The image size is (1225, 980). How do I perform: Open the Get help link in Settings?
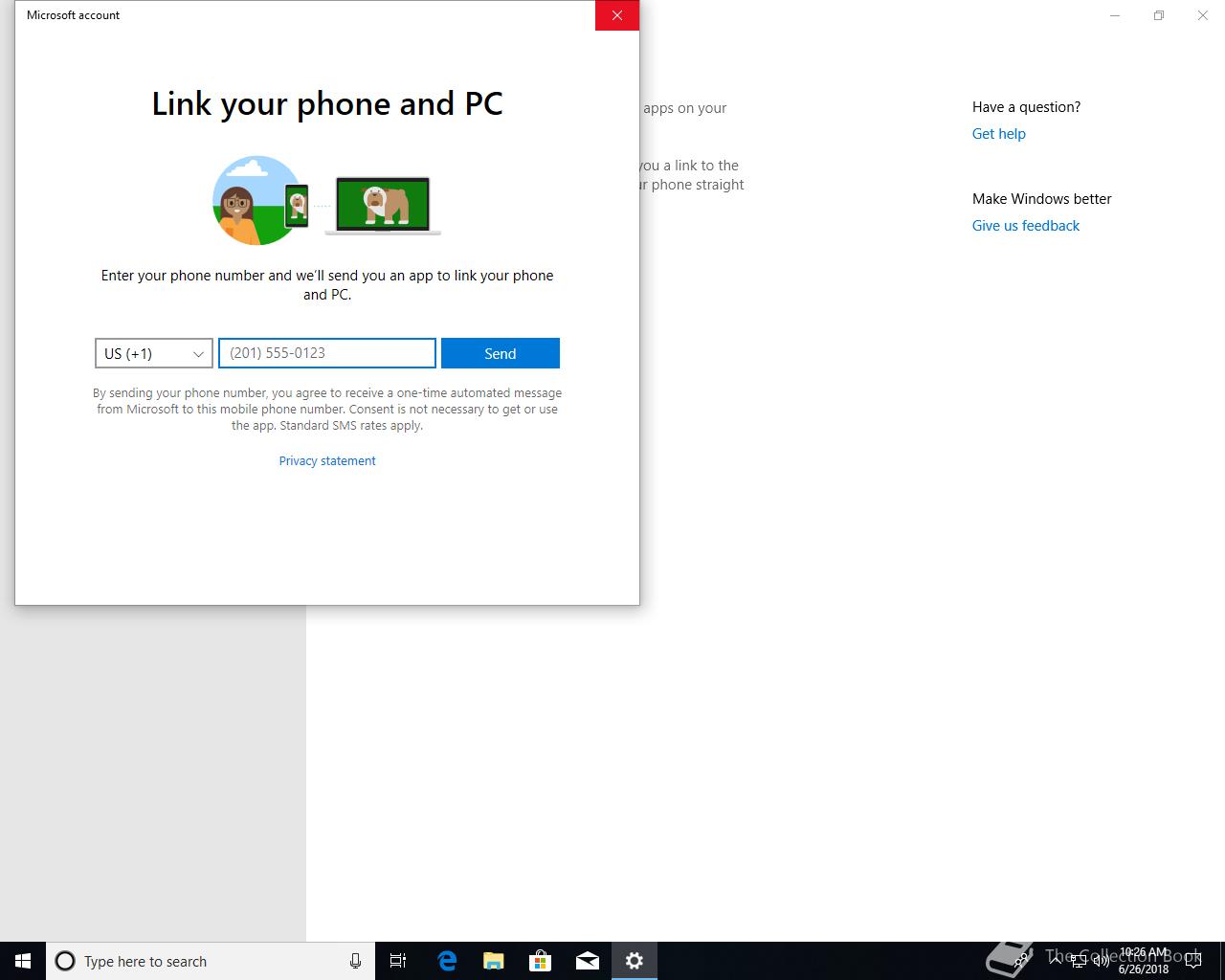coord(998,134)
